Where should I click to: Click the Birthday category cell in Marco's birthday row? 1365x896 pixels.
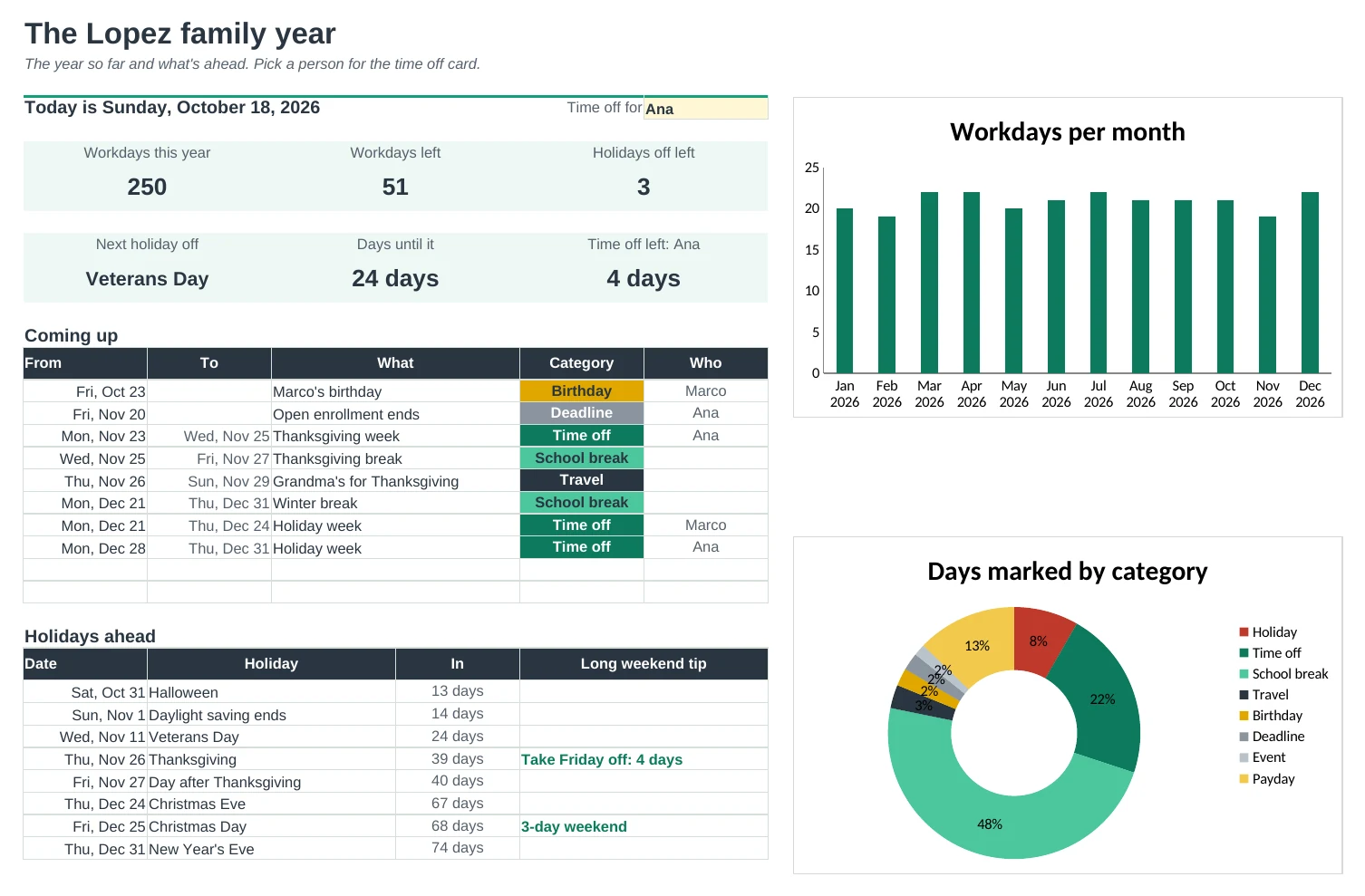pyautogui.click(x=582, y=391)
